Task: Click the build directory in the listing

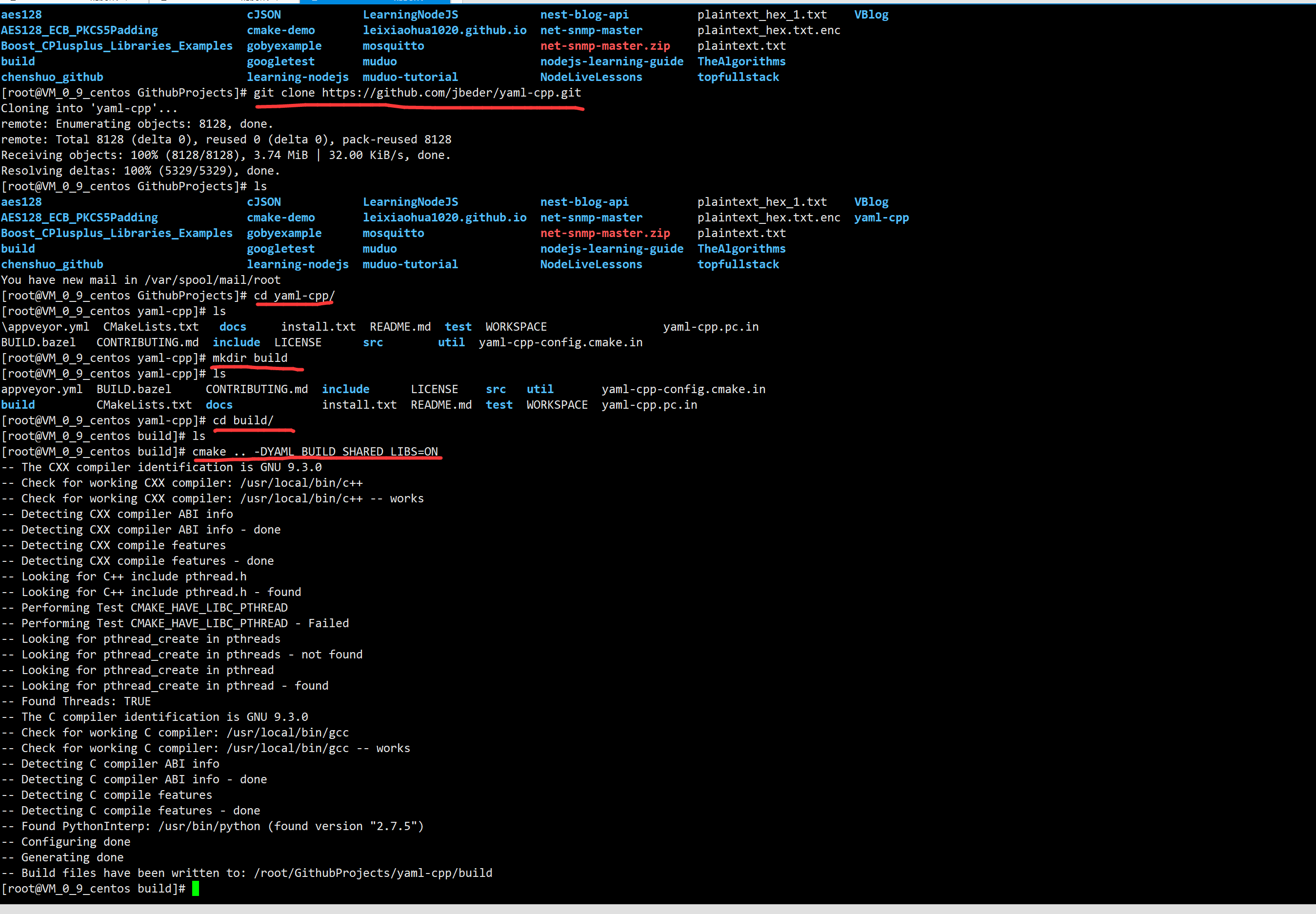Action: tap(18, 404)
